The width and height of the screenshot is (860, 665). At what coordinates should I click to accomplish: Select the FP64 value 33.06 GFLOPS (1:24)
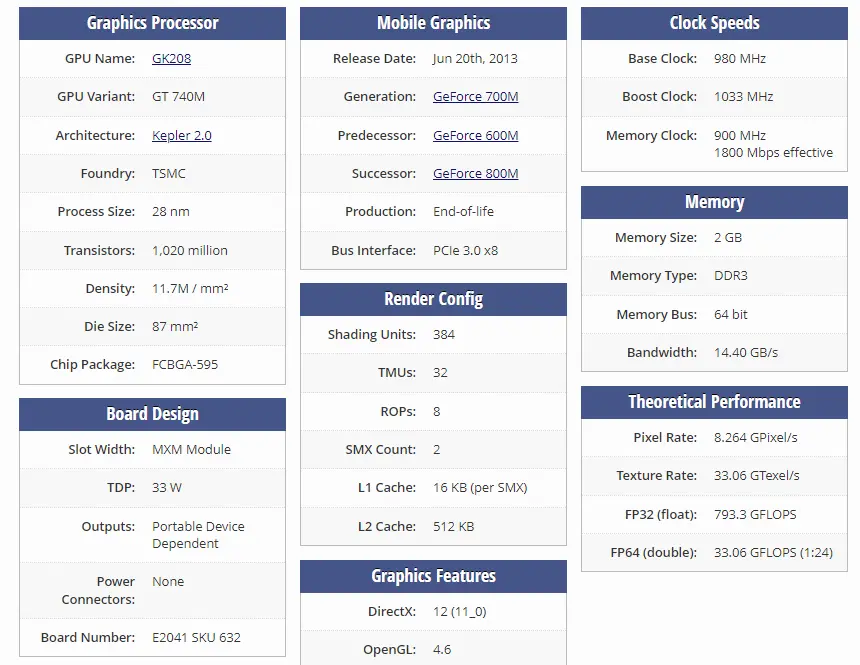[773, 553]
